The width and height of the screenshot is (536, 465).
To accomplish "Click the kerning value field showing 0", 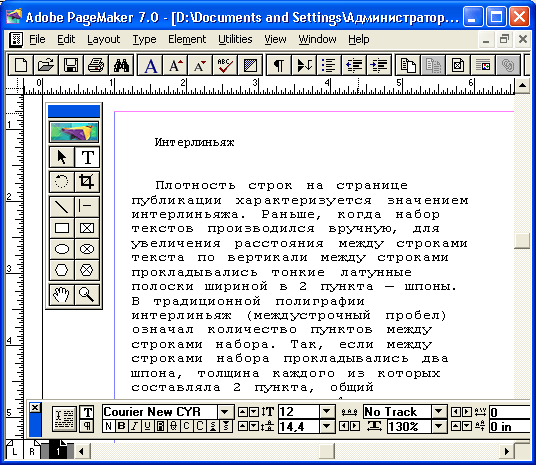I will (510, 412).
